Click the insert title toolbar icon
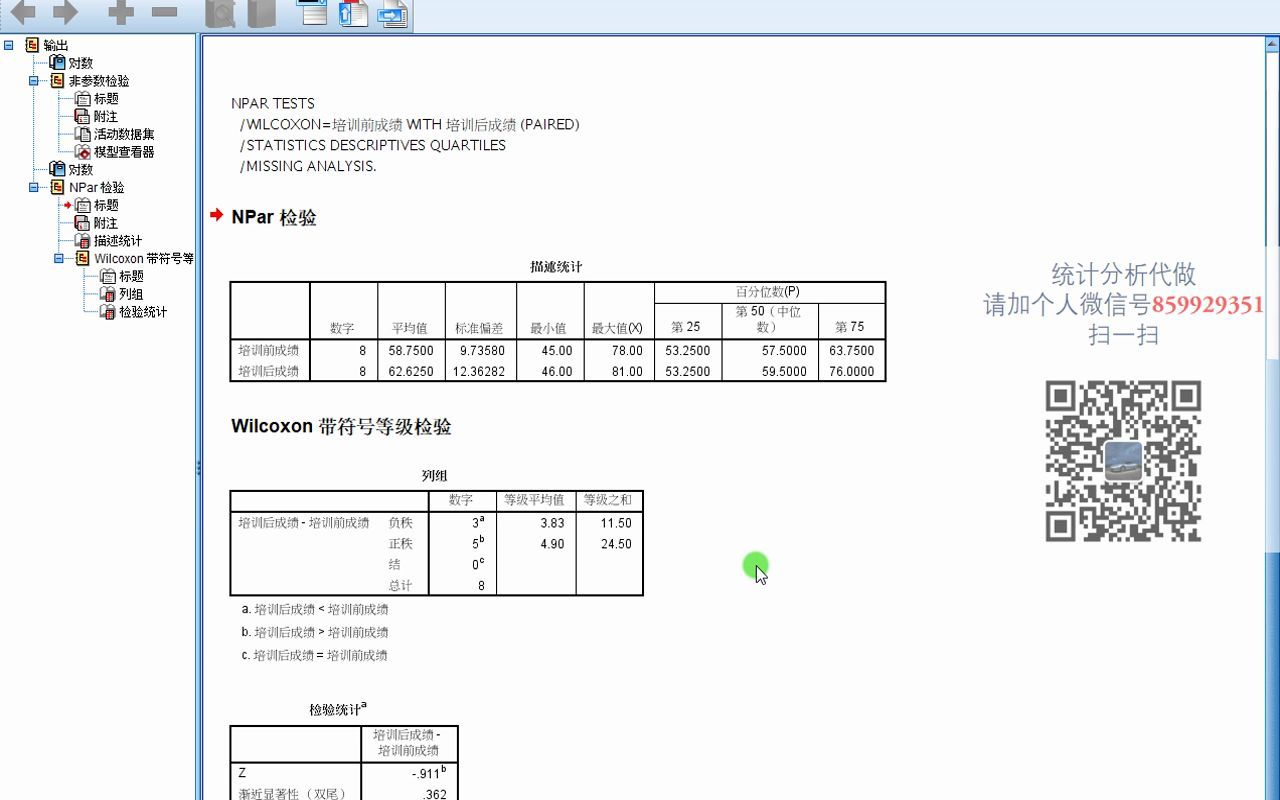This screenshot has width=1280, height=800. (353, 13)
